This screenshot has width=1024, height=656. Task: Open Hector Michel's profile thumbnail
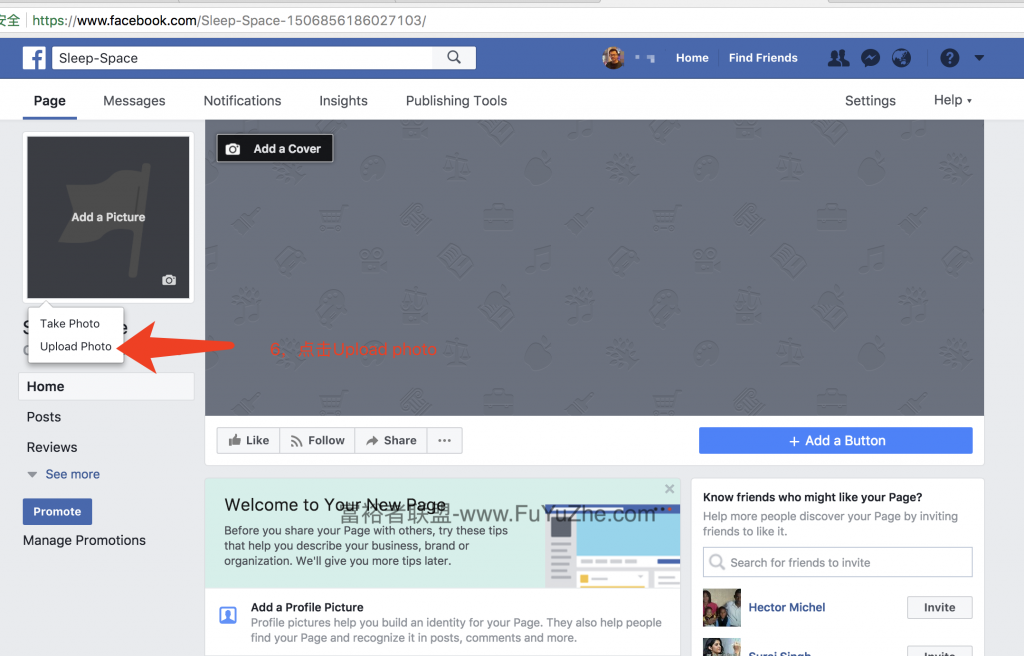[x=722, y=608]
